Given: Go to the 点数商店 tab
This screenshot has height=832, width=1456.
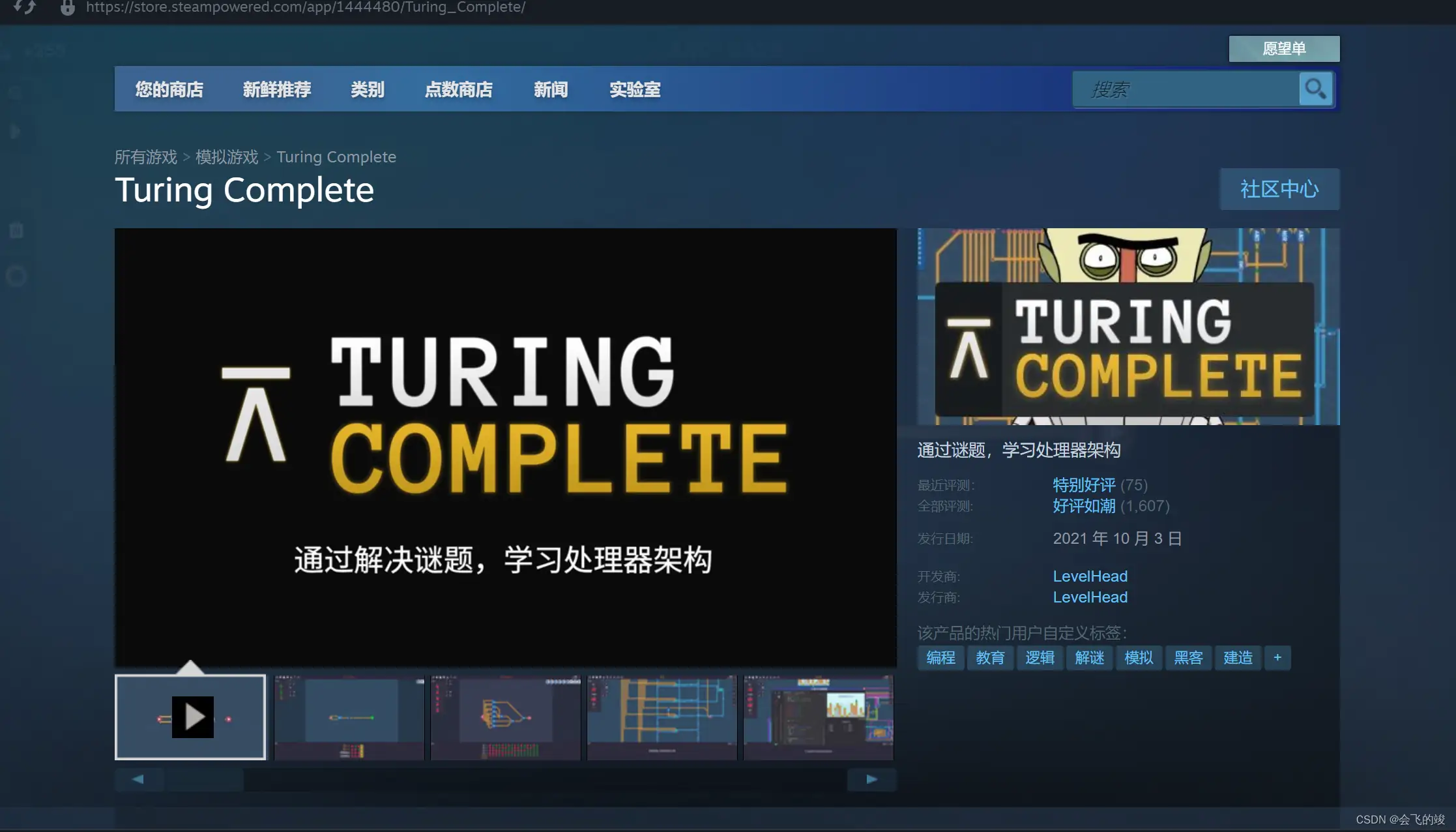Looking at the screenshot, I should 459,89.
